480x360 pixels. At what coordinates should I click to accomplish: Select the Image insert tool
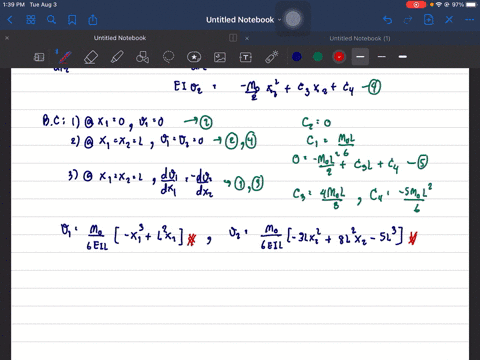[x=220, y=57]
